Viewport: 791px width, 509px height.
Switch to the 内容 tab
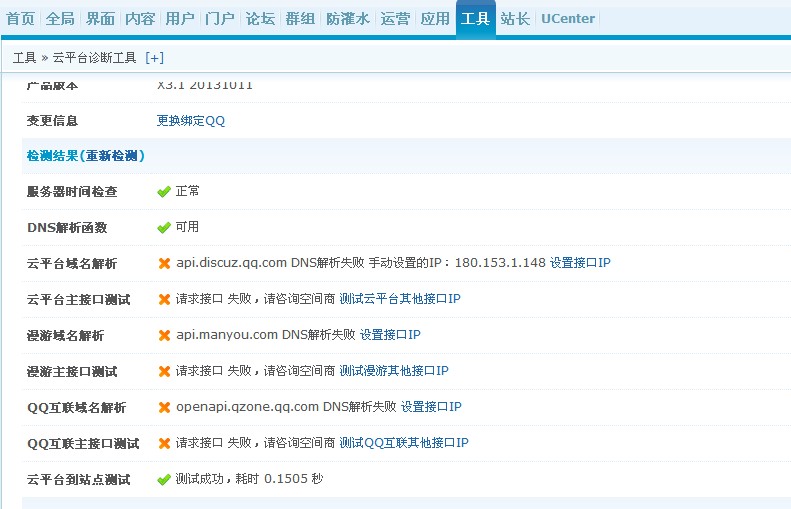[140, 19]
